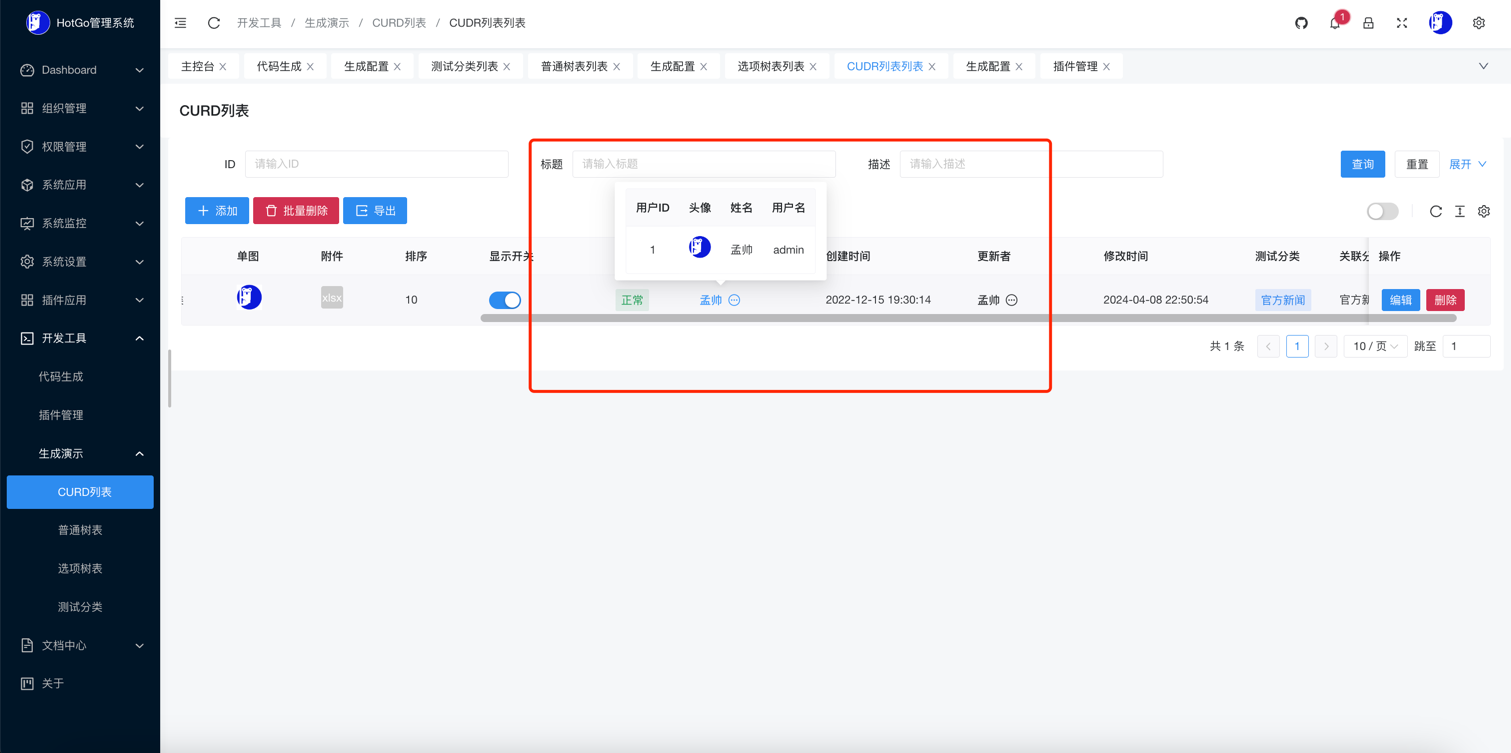Switch to the 代码生成 tab
Screen dimensions: 1511x753
[x=278, y=67]
